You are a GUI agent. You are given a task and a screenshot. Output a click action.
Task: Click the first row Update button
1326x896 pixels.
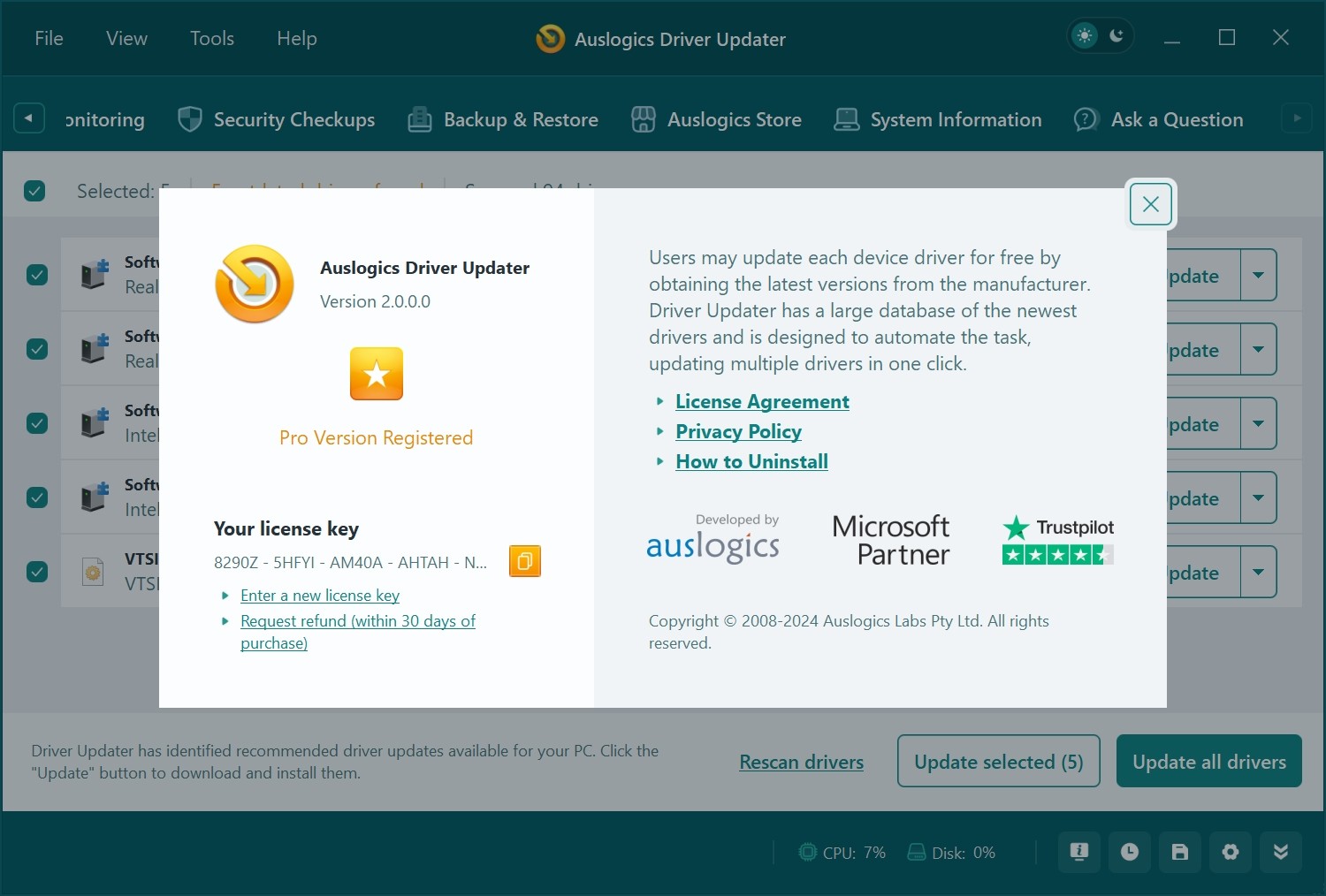[x=1203, y=275]
